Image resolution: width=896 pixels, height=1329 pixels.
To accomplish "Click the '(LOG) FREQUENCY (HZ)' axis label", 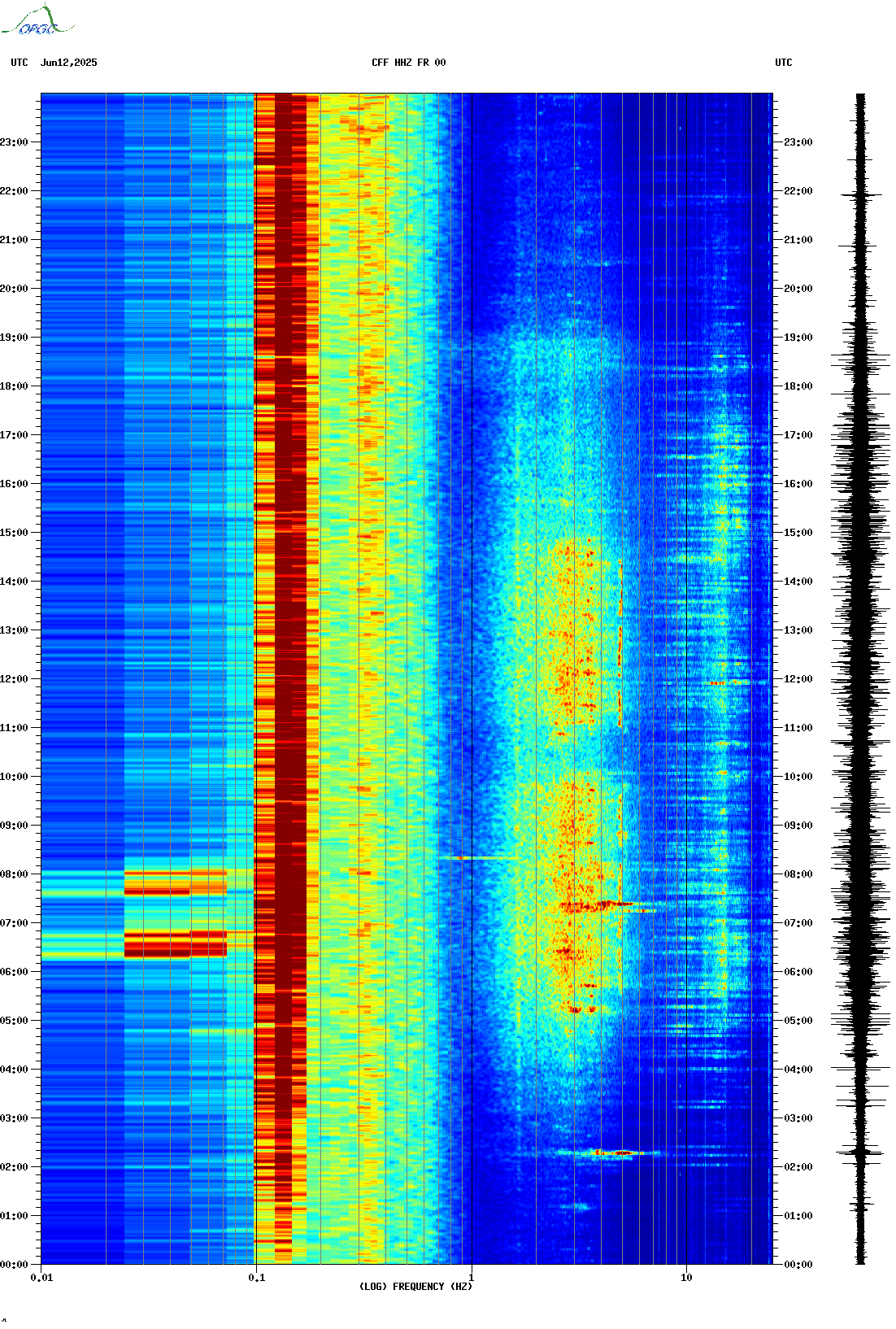I will [x=415, y=1287].
